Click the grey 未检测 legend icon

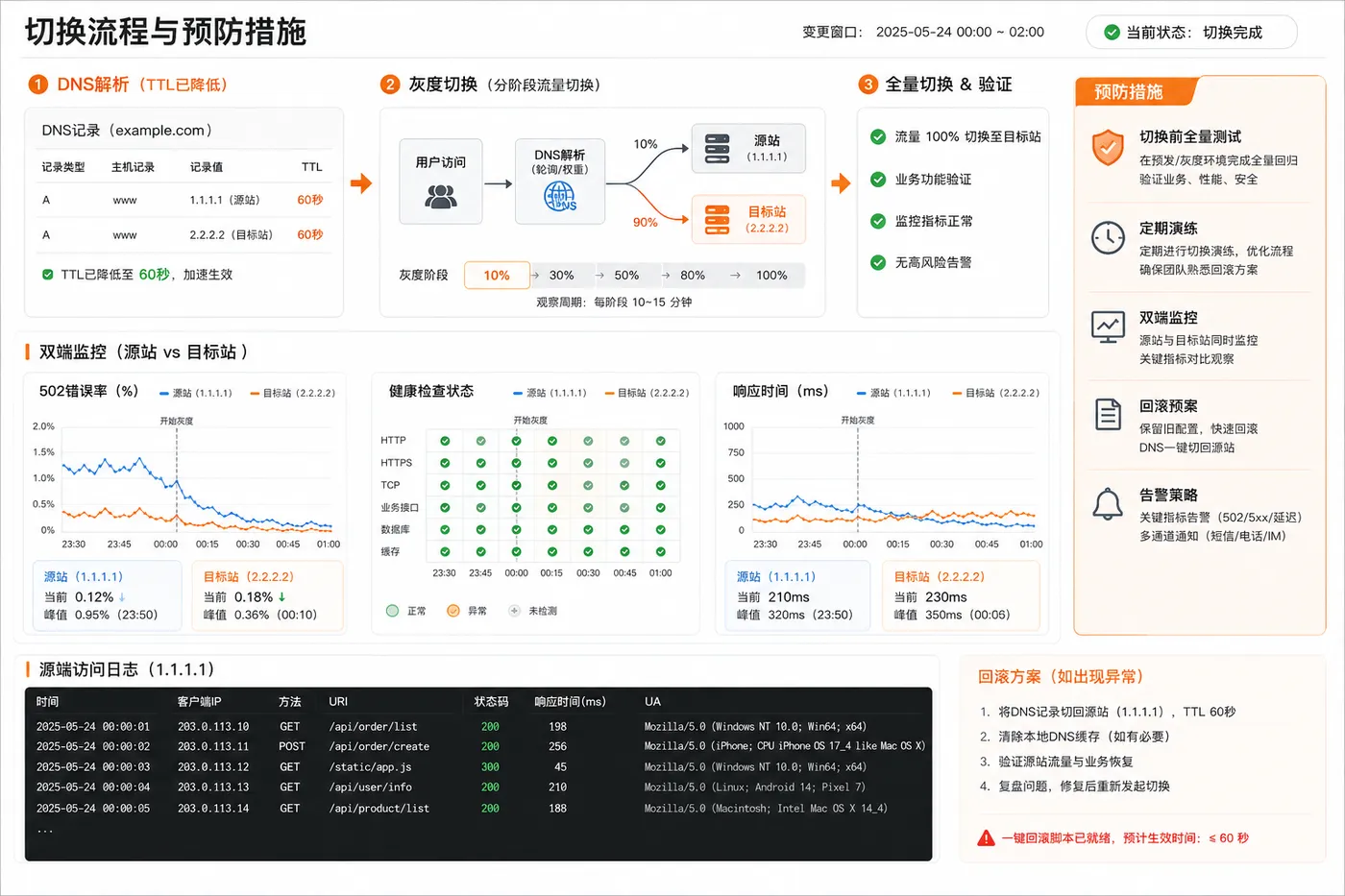click(514, 611)
